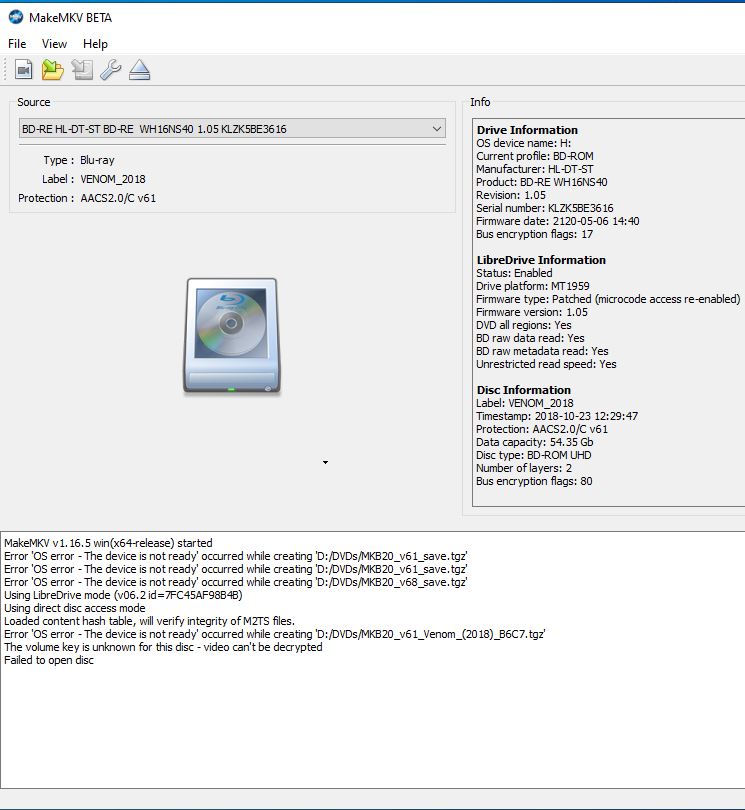Open Preferences with the wrench icon
The width and height of the screenshot is (745, 810).
[111, 70]
